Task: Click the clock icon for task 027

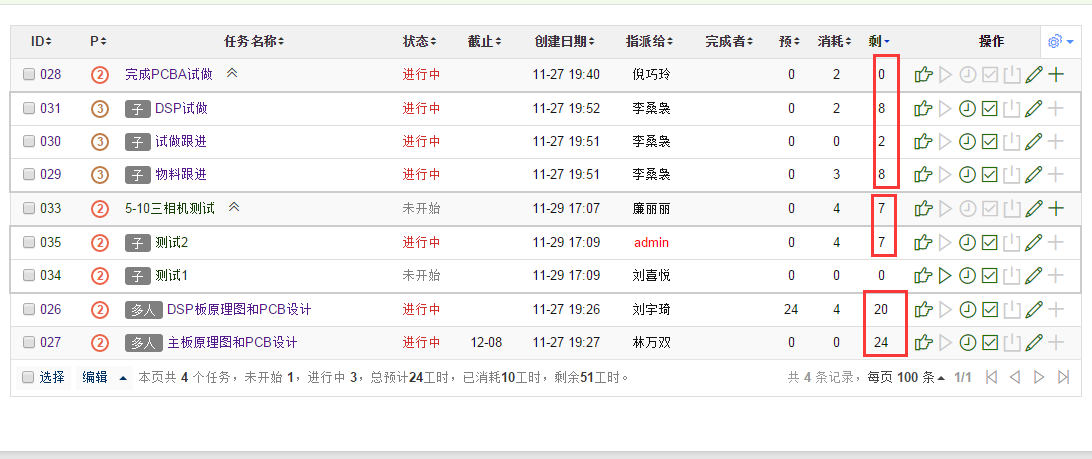Action: (967, 342)
